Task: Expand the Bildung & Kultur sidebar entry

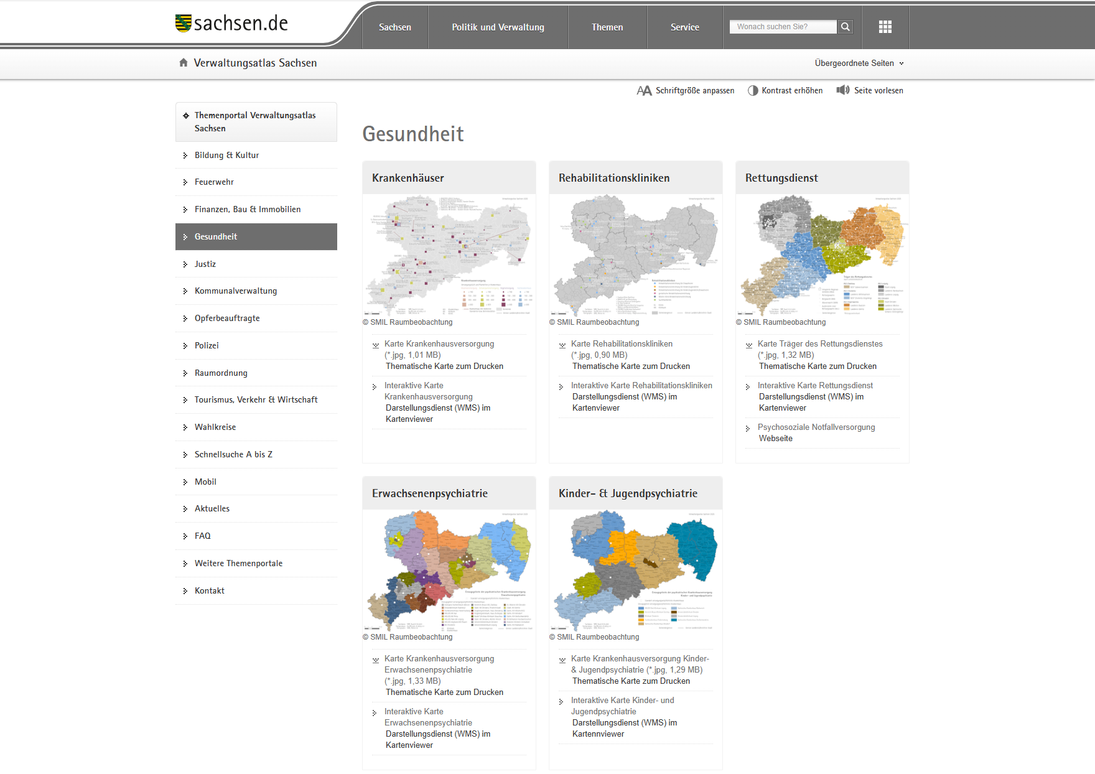Action: coord(229,155)
